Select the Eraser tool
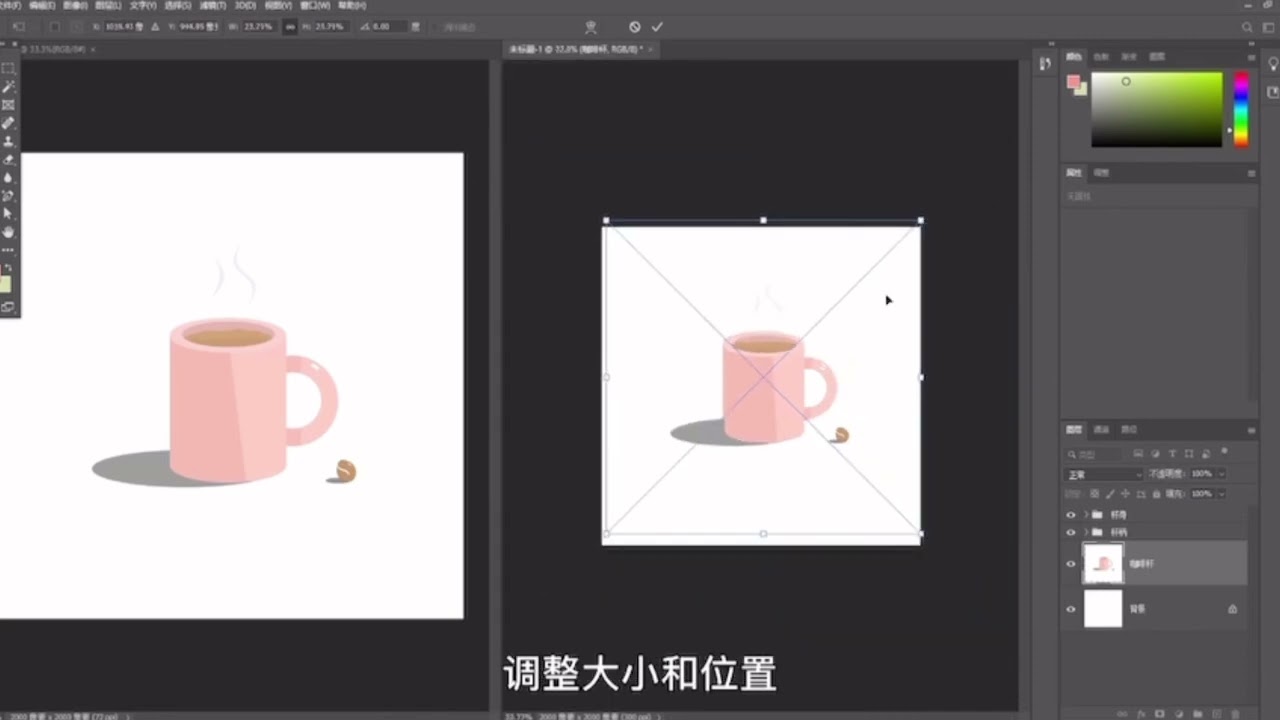The width and height of the screenshot is (1280, 720). tap(8, 159)
